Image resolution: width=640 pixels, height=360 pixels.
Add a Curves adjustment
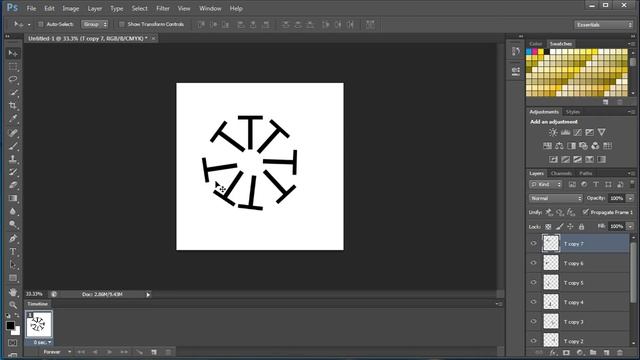[x=578, y=132]
